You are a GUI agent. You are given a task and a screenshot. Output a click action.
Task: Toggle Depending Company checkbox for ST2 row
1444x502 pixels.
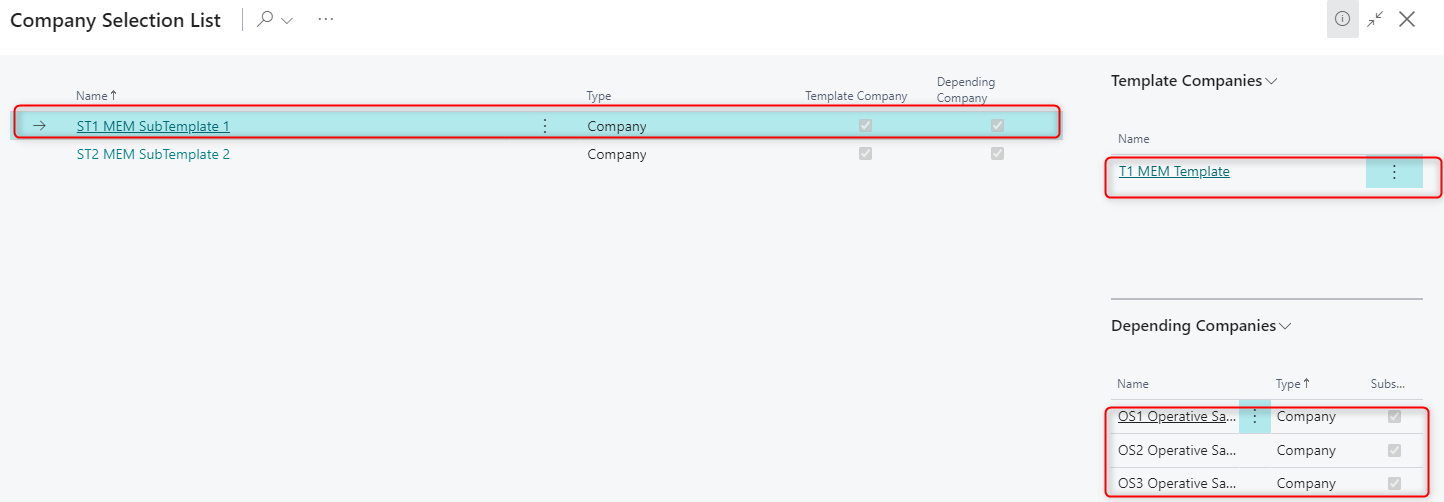pyautogui.click(x=997, y=154)
